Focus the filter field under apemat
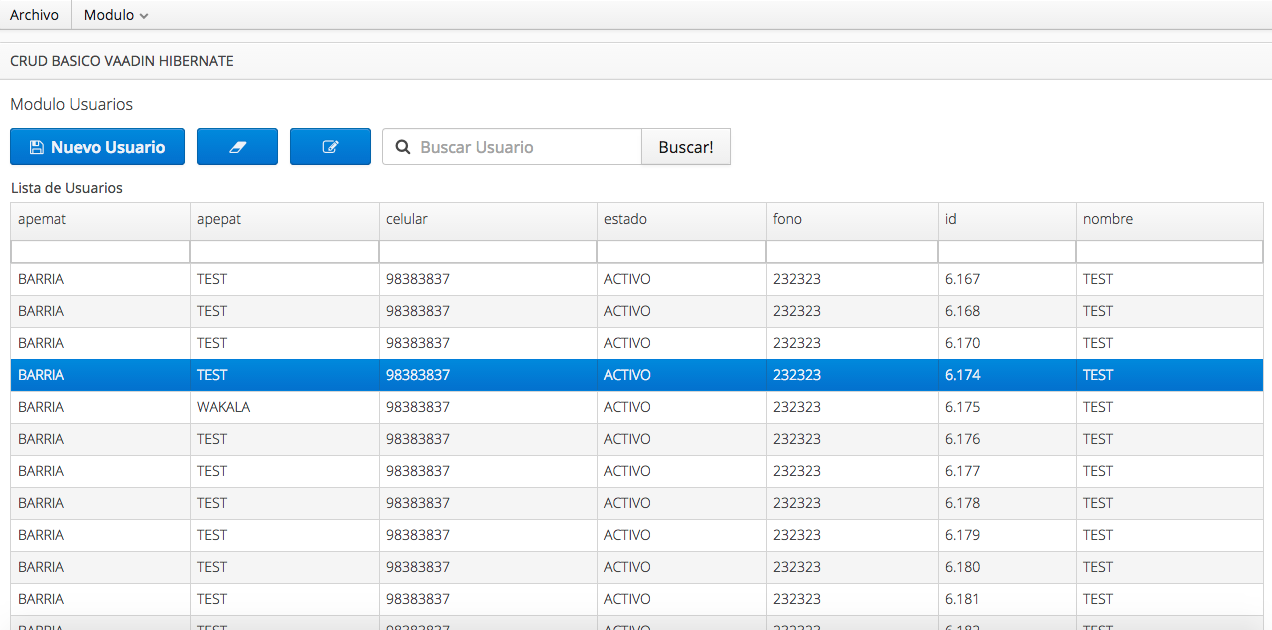1272x630 pixels. pyautogui.click(x=100, y=251)
